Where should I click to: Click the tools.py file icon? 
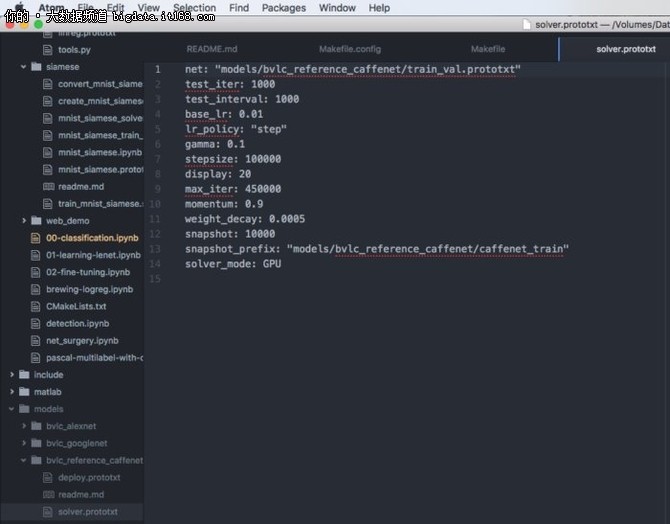click(x=47, y=50)
